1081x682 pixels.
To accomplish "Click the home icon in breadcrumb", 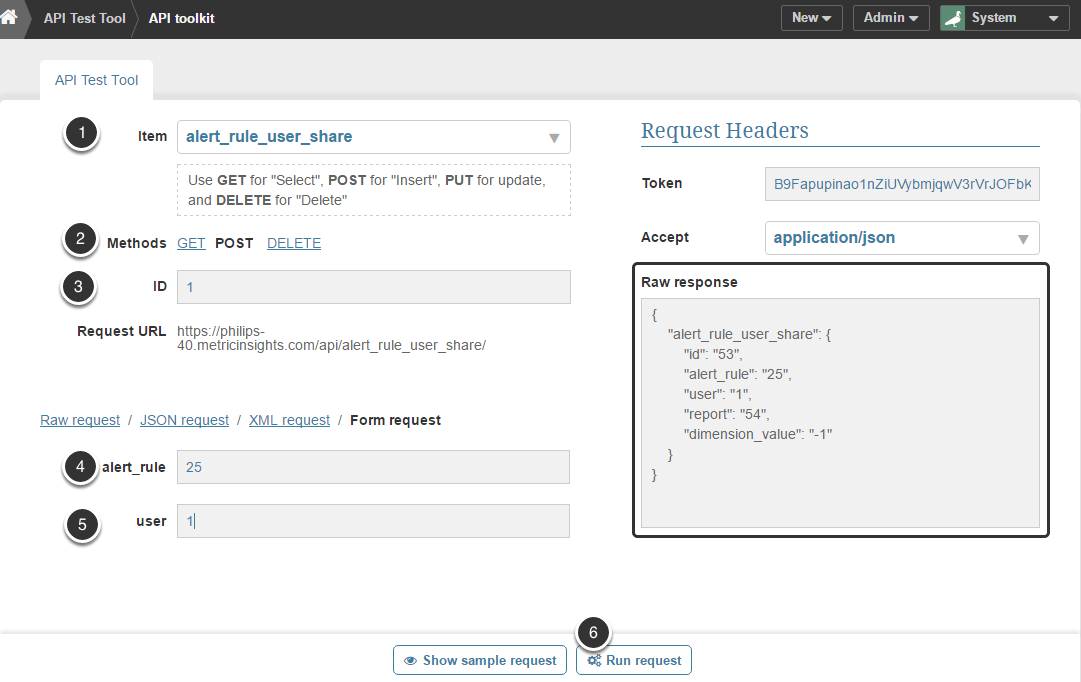I will (x=9, y=17).
